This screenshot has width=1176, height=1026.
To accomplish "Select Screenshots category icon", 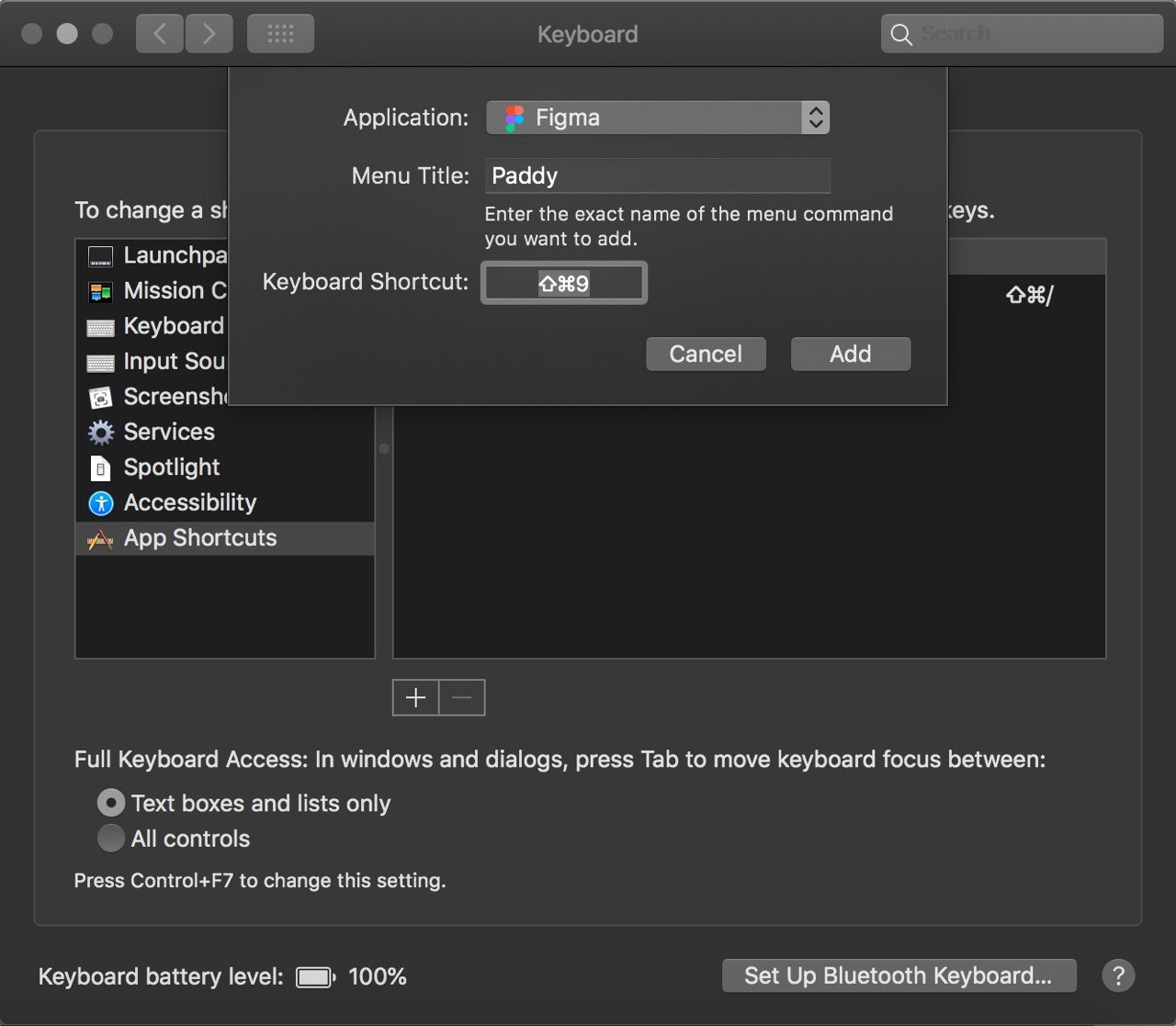I will click(100, 397).
